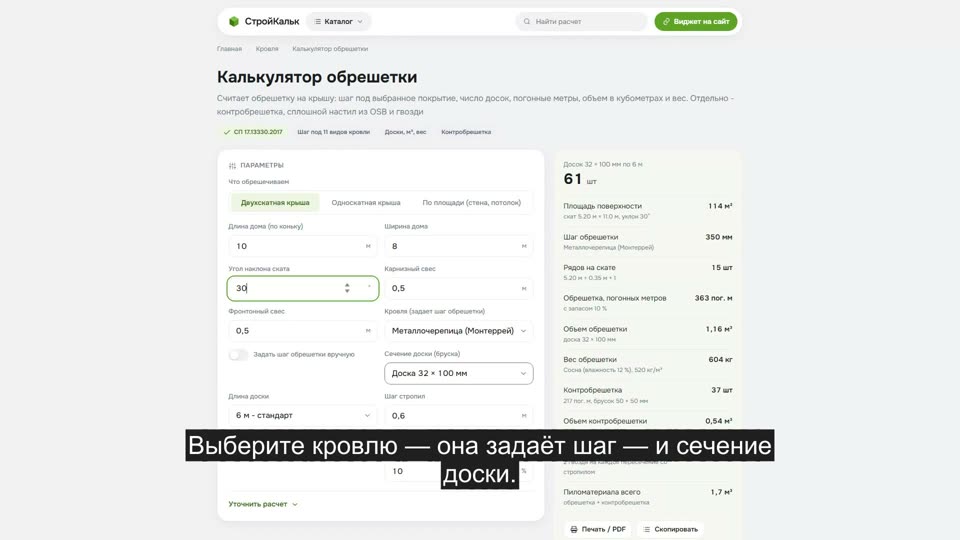Expand the Уточнить расчет section
This screenshot has height=540, width=960.
point(263,504)
